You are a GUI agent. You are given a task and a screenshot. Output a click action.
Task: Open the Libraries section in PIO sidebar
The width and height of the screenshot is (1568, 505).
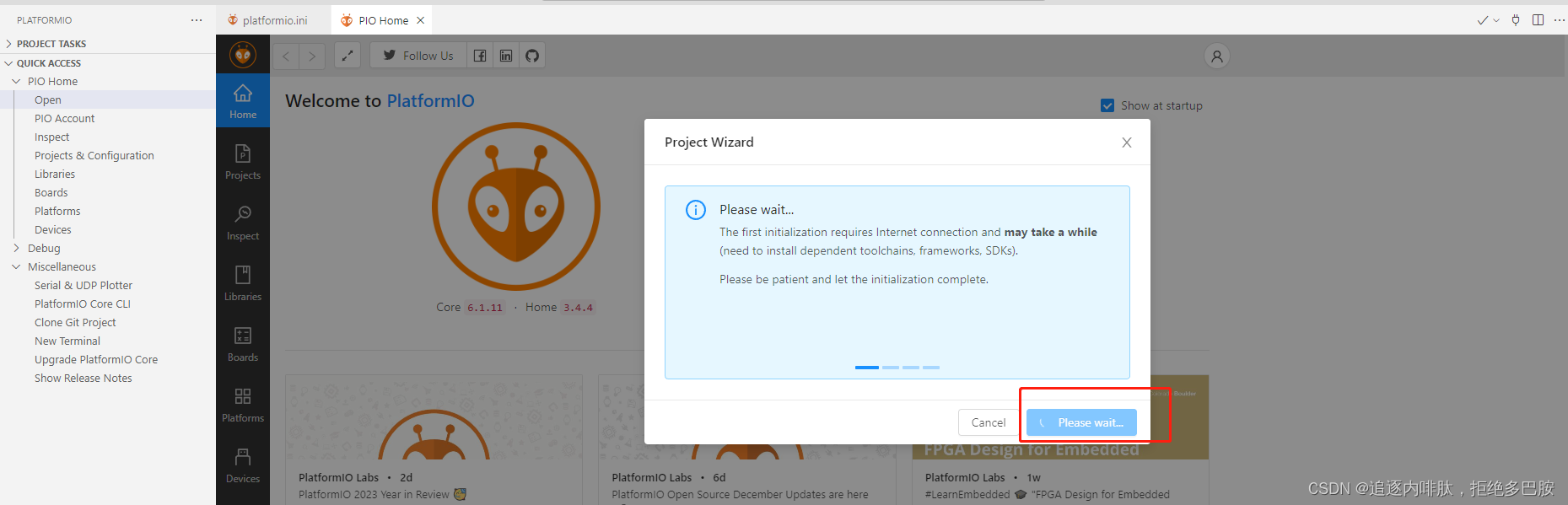point(243,283)
